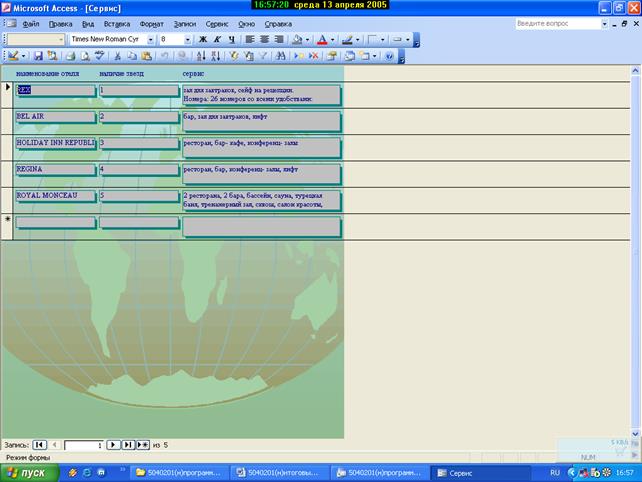Open Find with binoculars icon

280,56
